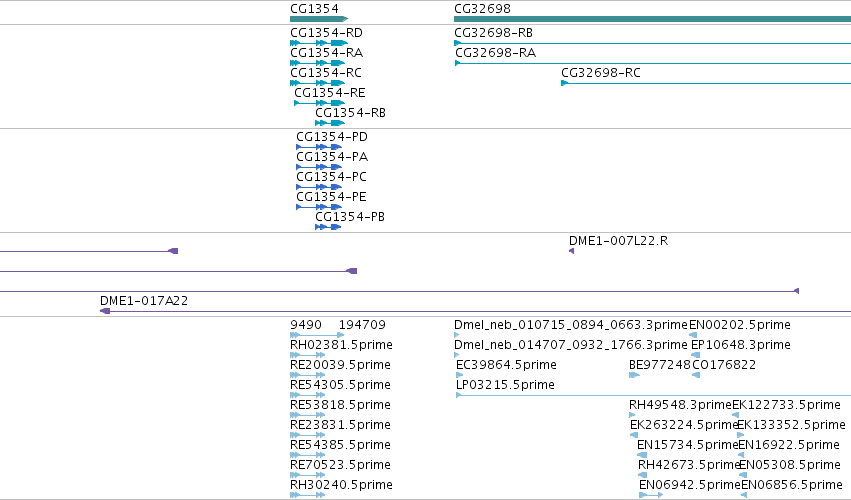Select EST RE70523.5prime

point(340,465)
